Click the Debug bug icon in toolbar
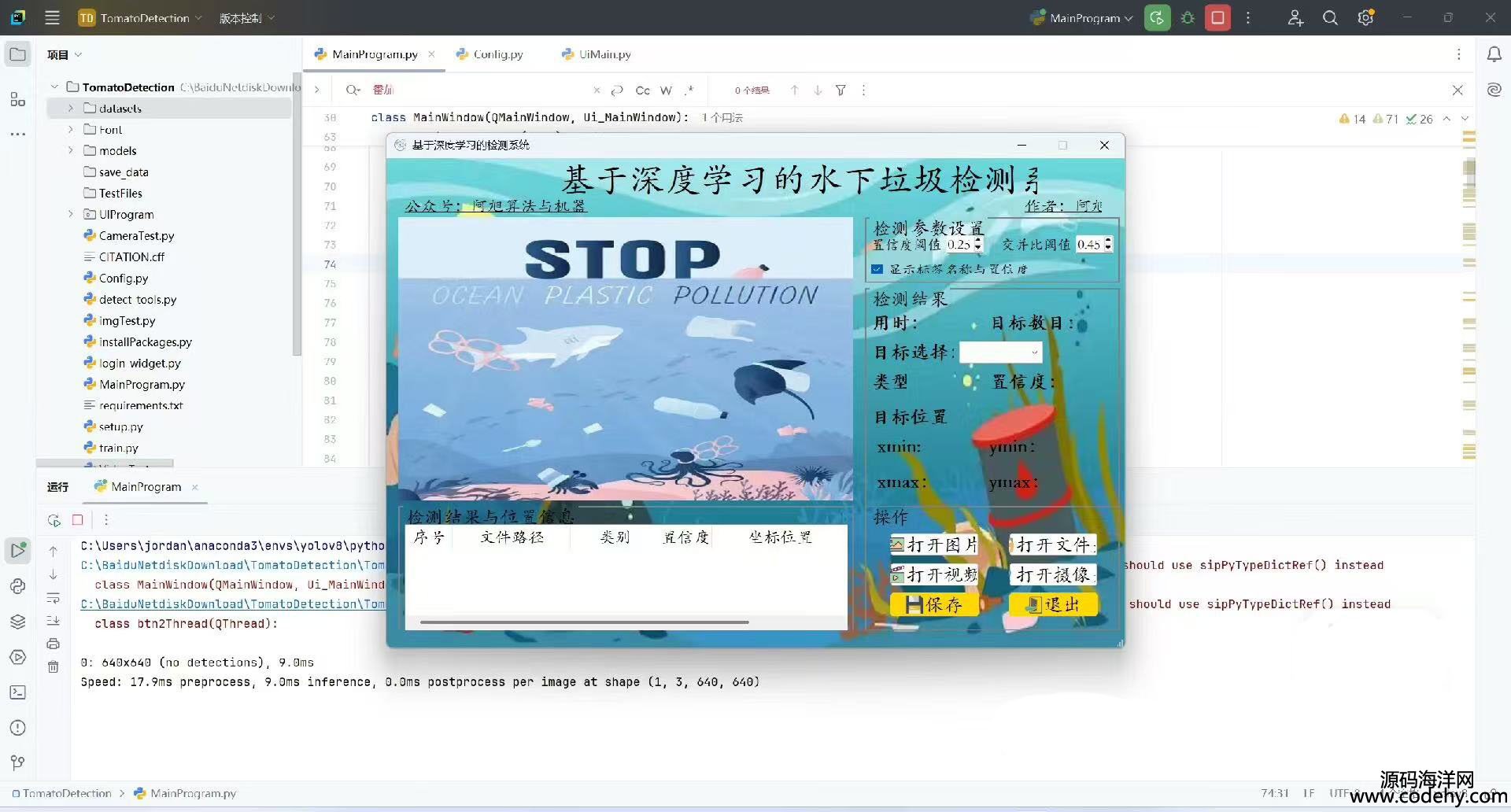1511x812 pixels. click(x=1188, y=18)
